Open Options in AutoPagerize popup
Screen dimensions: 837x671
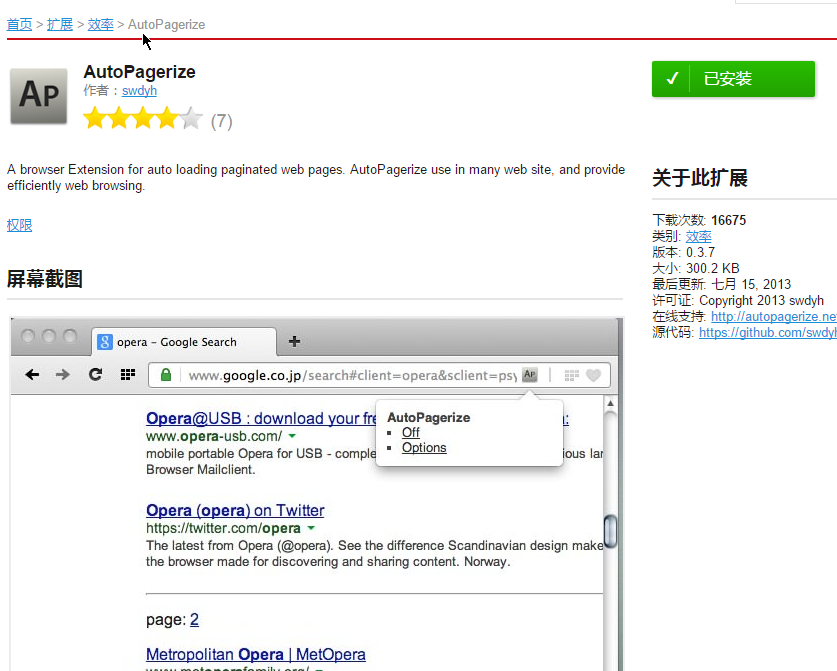[x=424, y=447]
